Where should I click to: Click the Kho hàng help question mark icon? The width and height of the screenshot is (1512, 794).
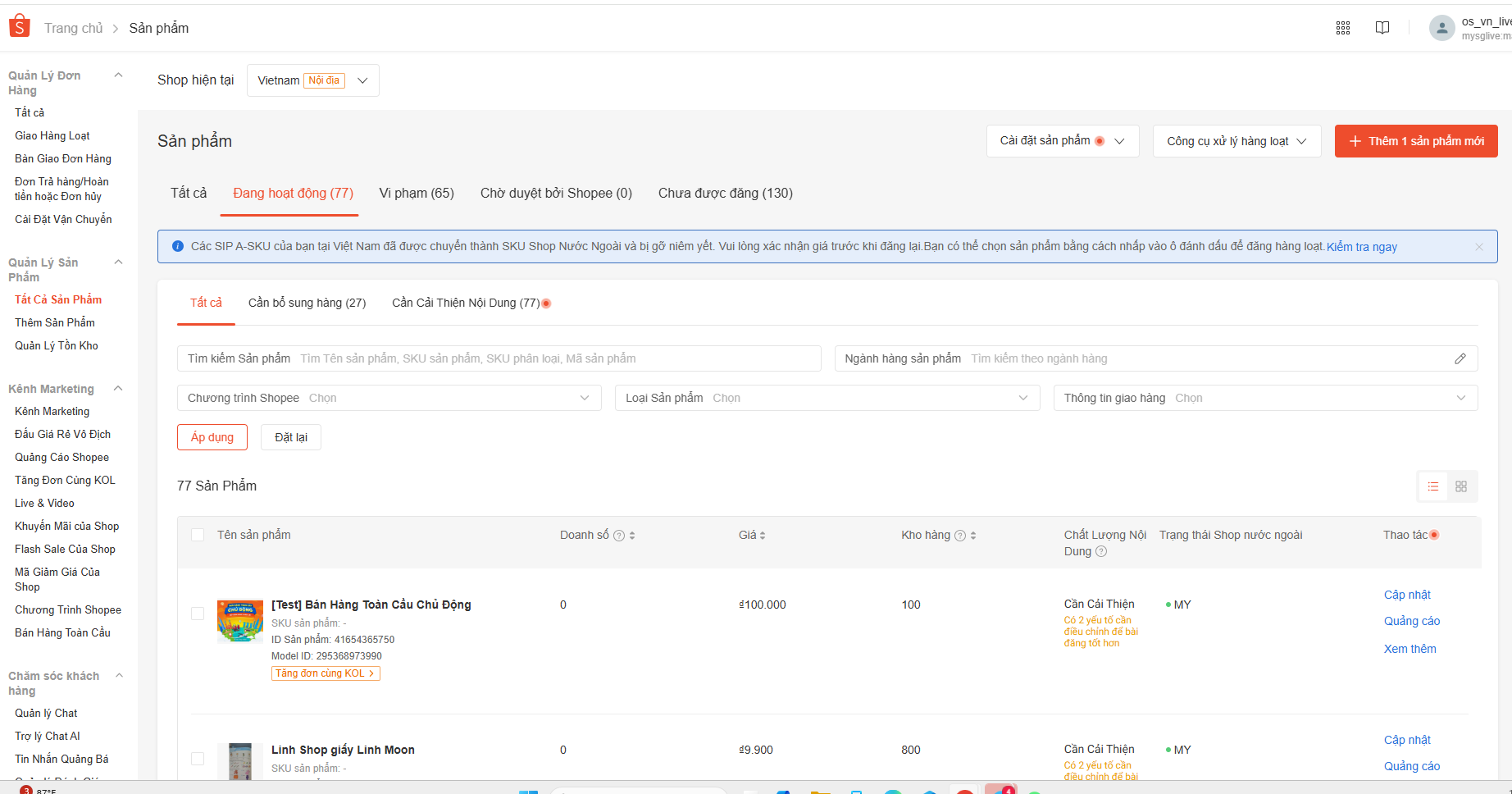pos(959,535)
